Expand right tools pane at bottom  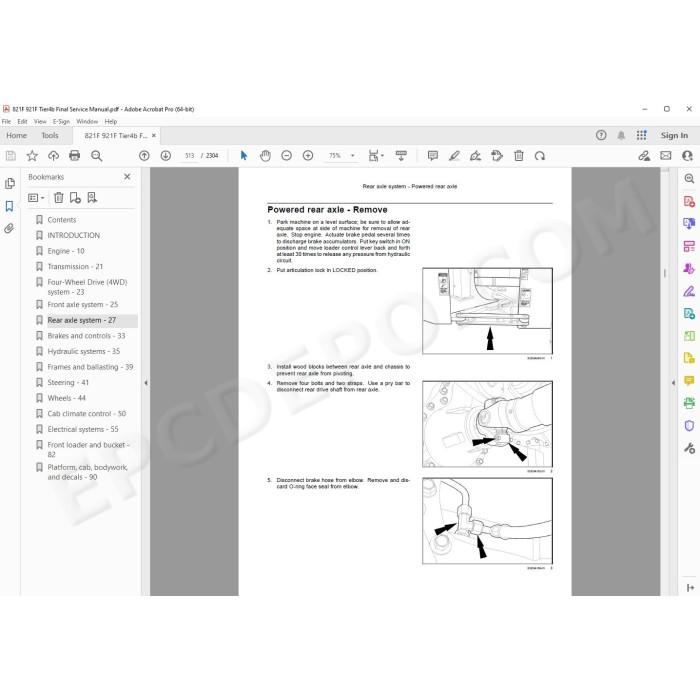click(690, 587)
